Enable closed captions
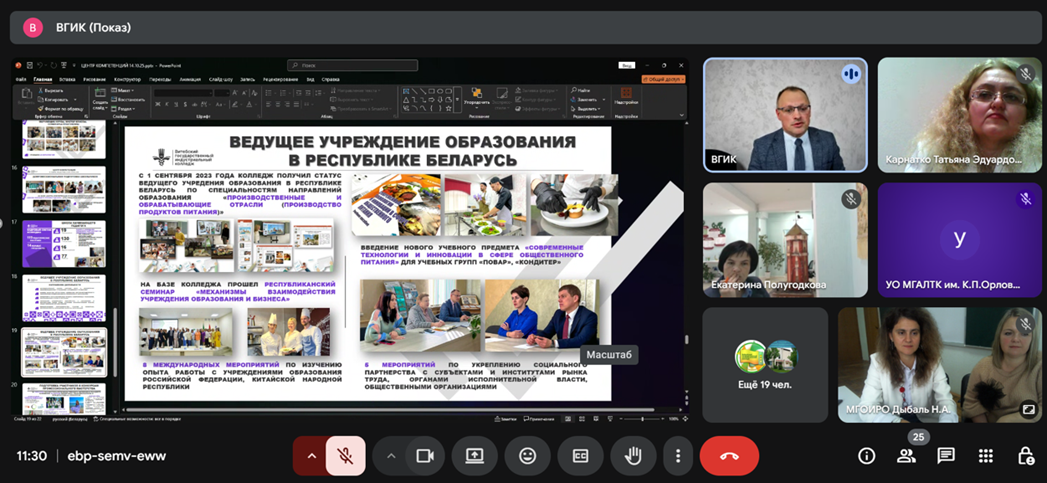The image size is (1047, 483). pos(580,456)
